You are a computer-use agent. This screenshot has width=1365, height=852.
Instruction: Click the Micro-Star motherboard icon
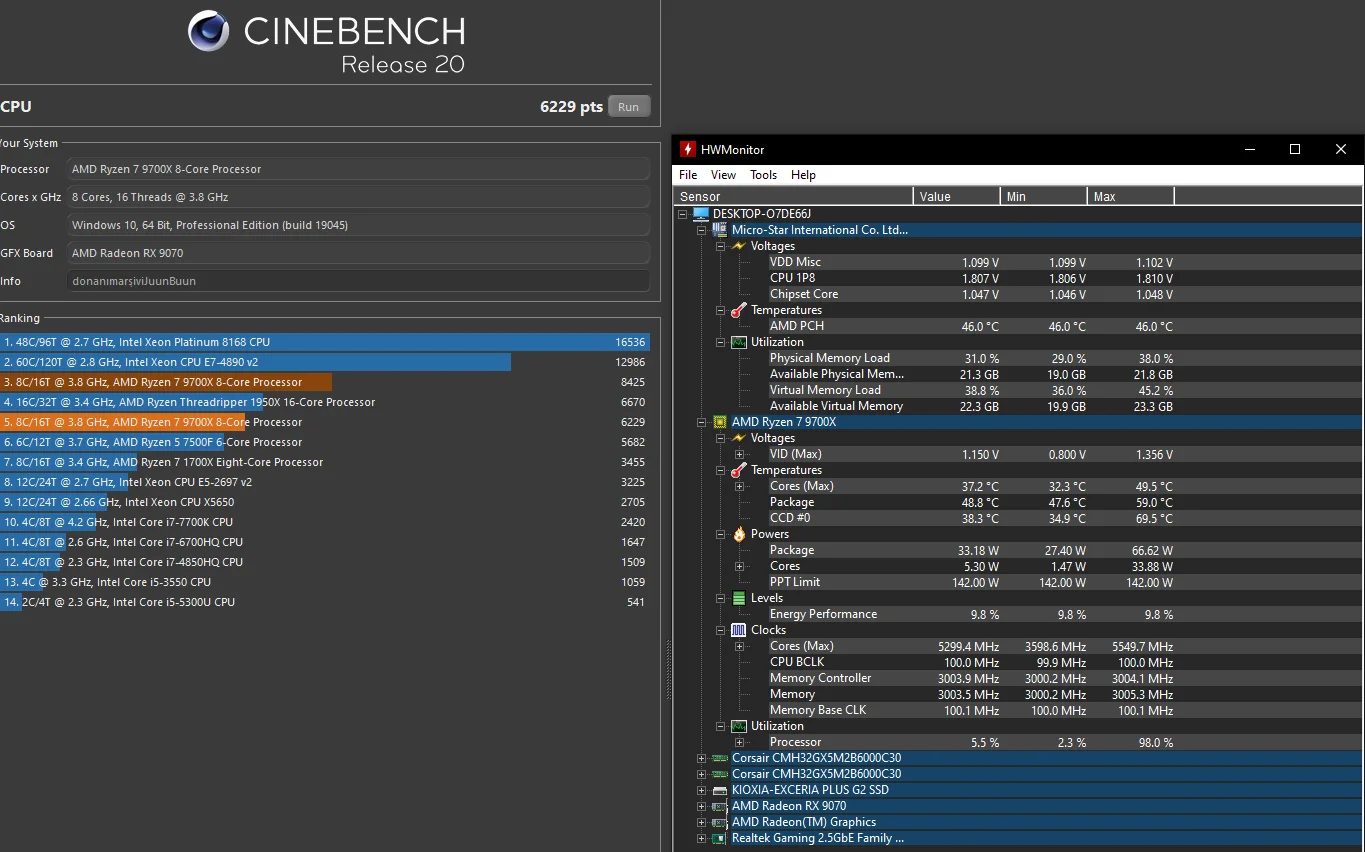coord(719,230)
